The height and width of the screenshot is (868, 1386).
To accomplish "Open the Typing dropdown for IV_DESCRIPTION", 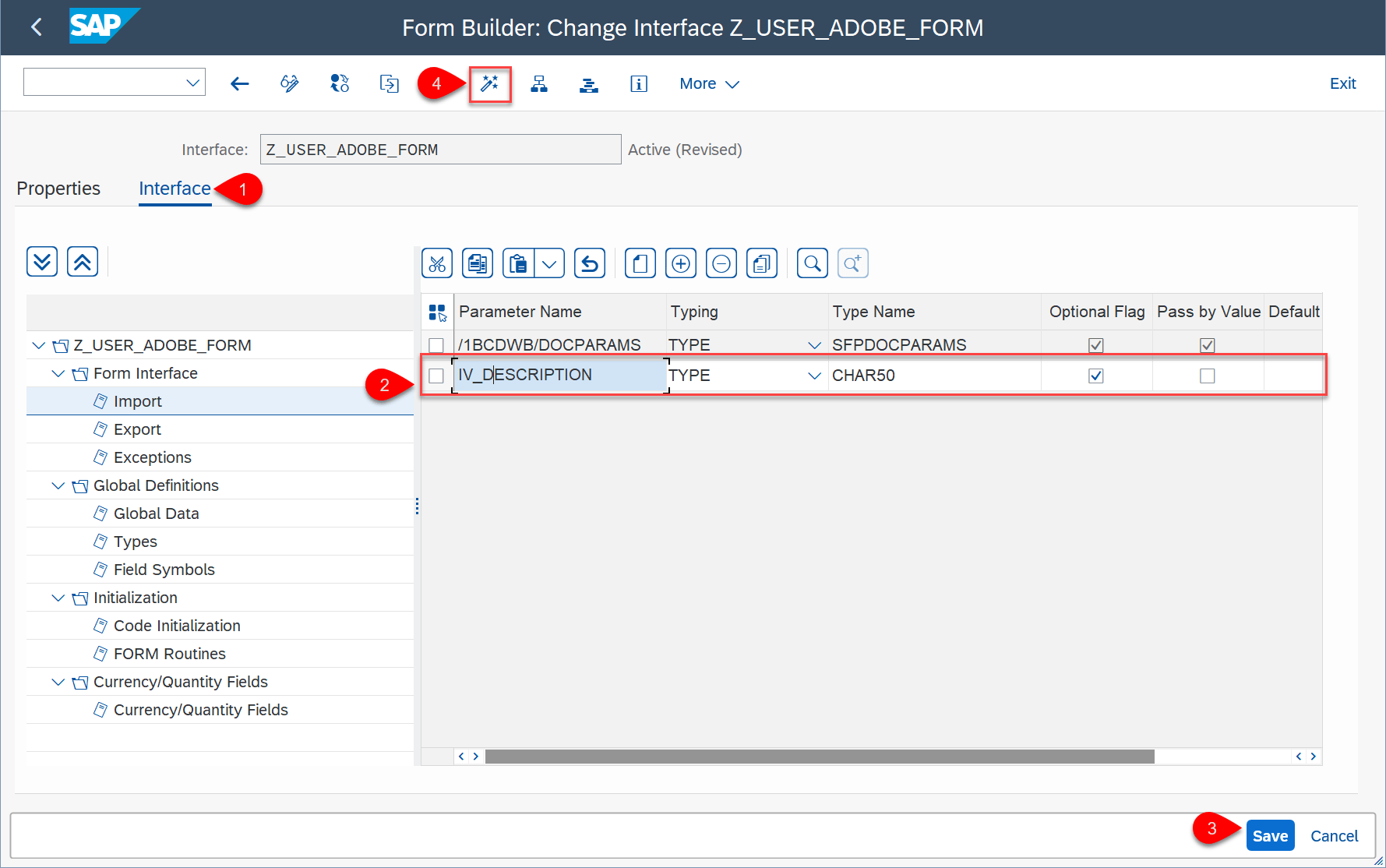I will (815, 375).
